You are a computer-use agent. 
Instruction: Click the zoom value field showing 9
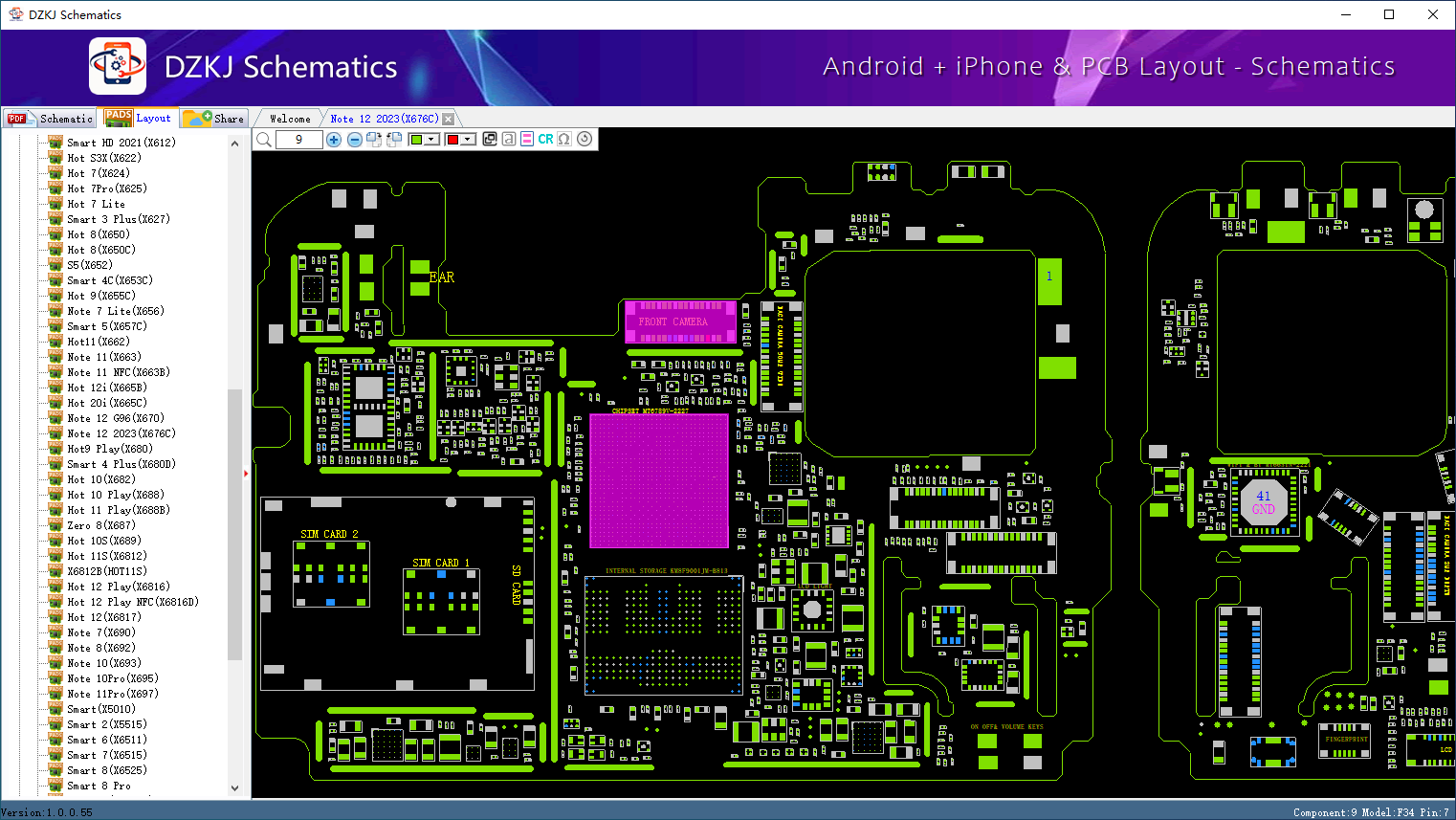[x=298, y=140]
